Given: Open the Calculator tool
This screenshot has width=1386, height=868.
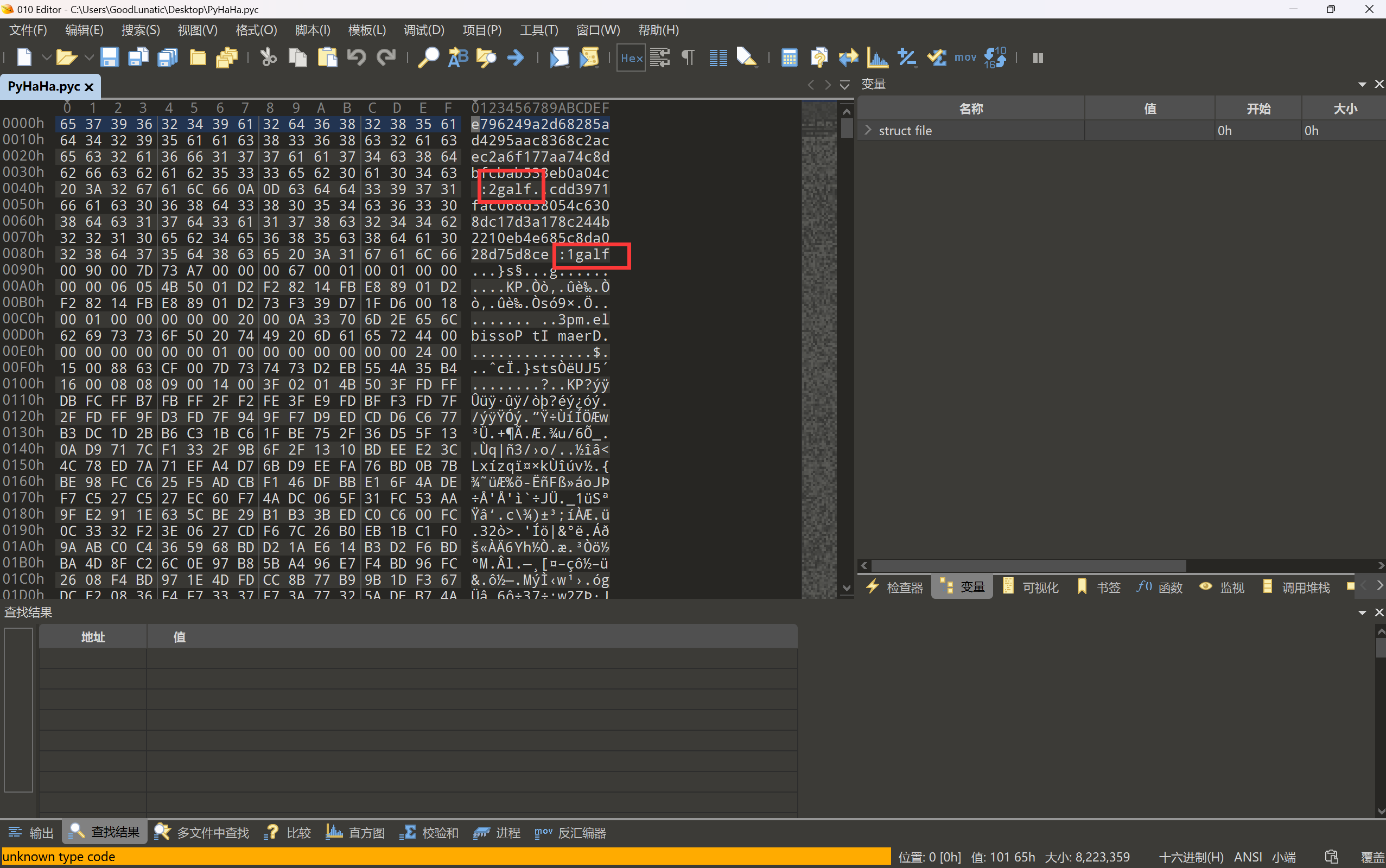Looking at the screenshot, I should pos(790,58).
